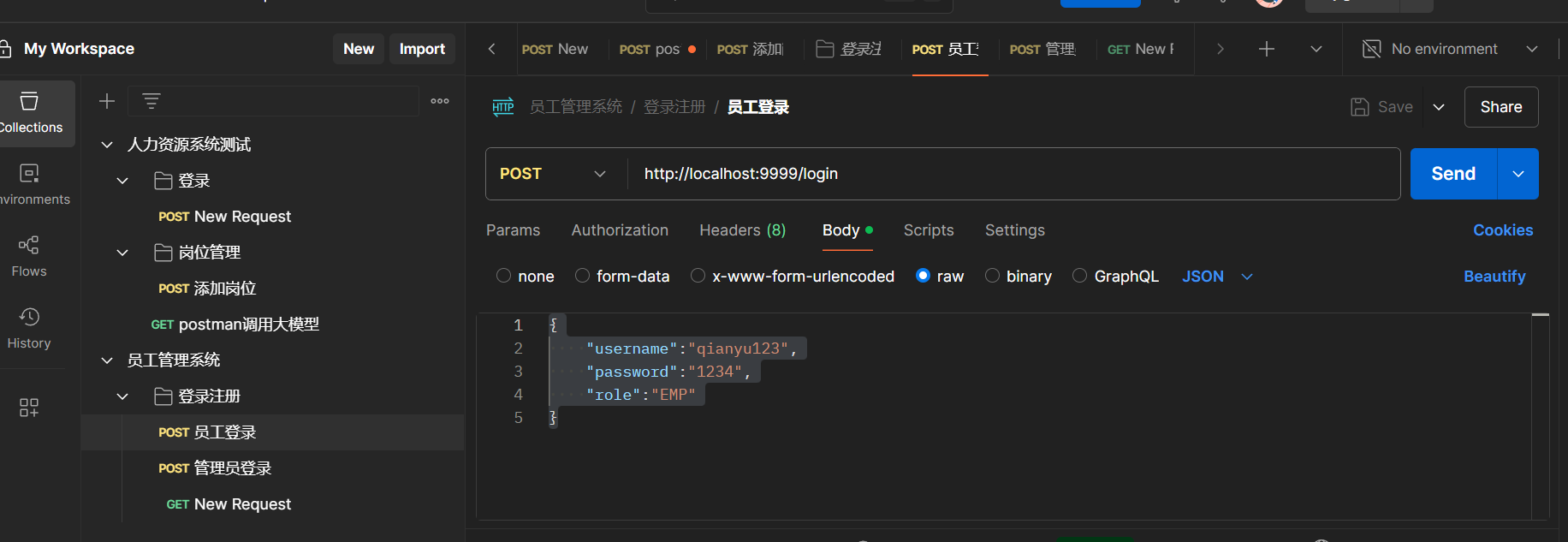Click 登录注册 in the breadcrumb
This screenshot has width=1568, height=542.
click(x=674, y=107)
